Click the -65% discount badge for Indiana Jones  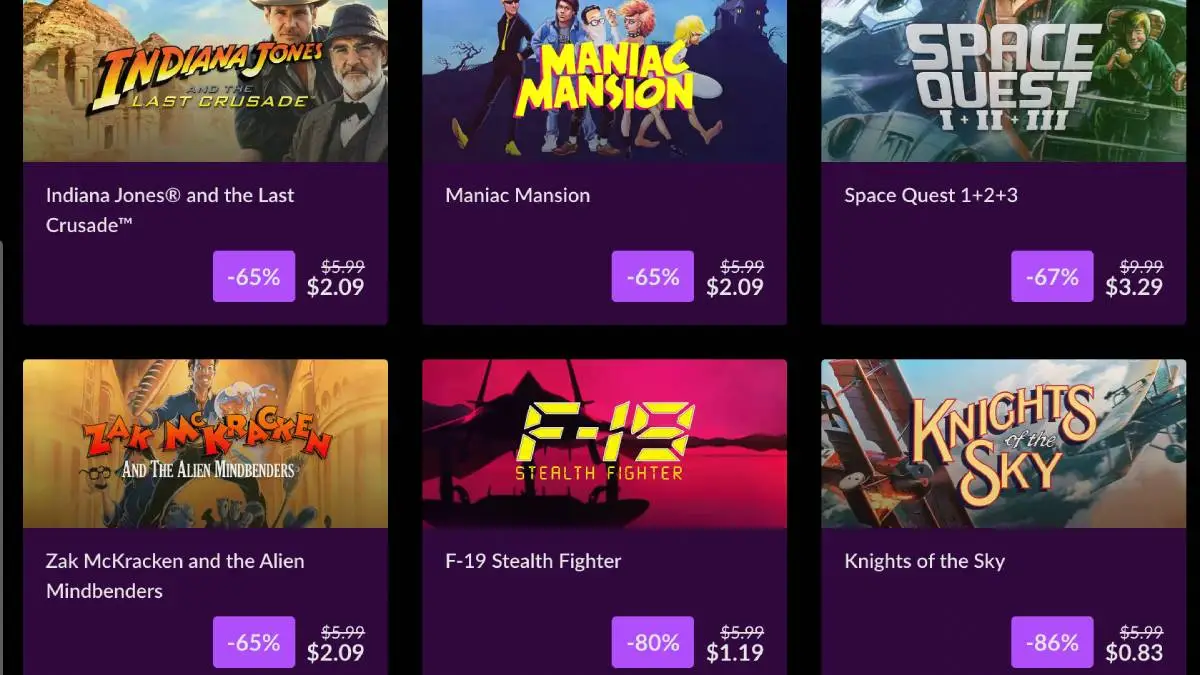[x=254, y=276]
